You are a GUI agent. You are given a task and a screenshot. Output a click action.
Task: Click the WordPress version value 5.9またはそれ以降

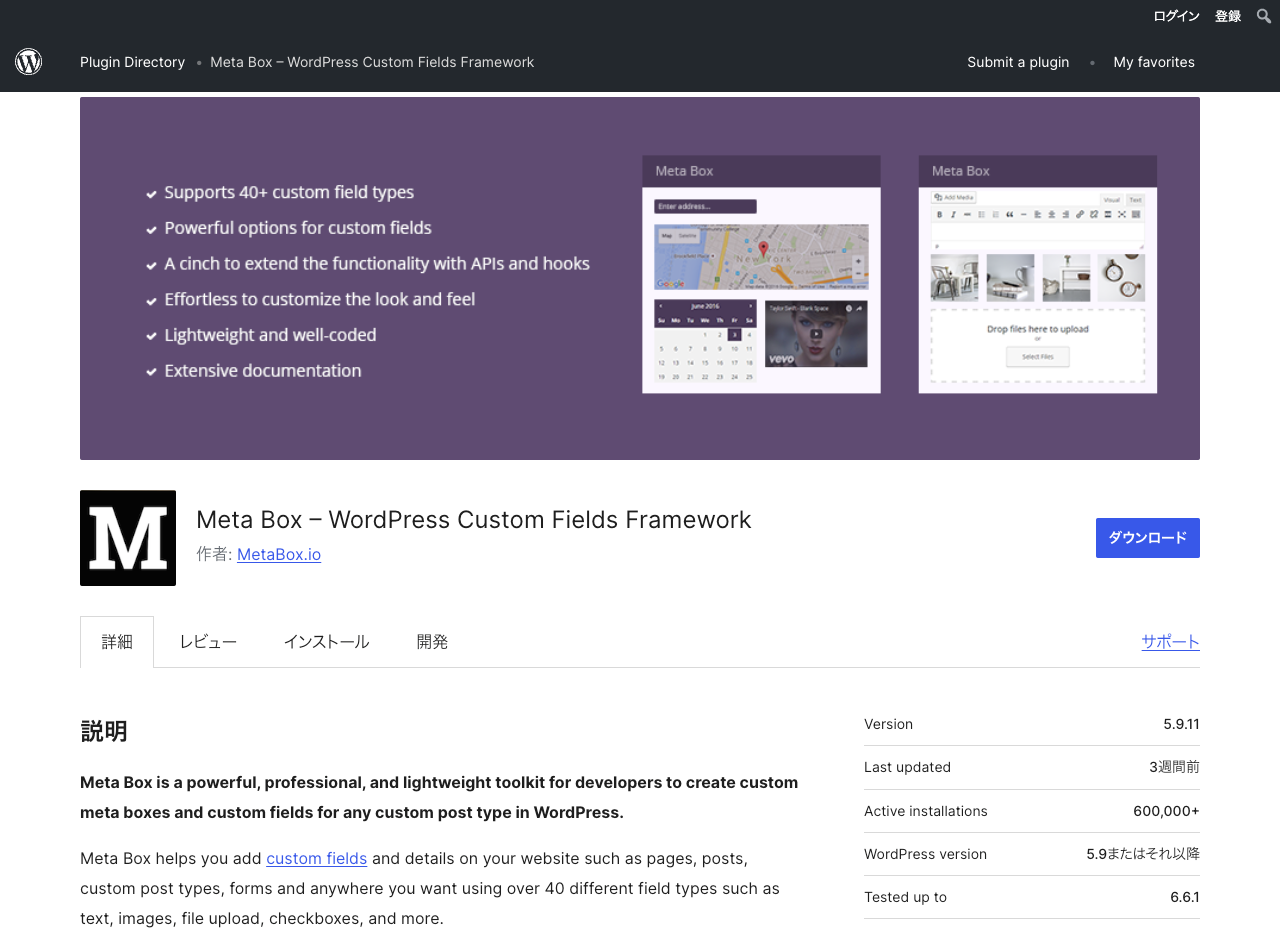(1143, 854)
